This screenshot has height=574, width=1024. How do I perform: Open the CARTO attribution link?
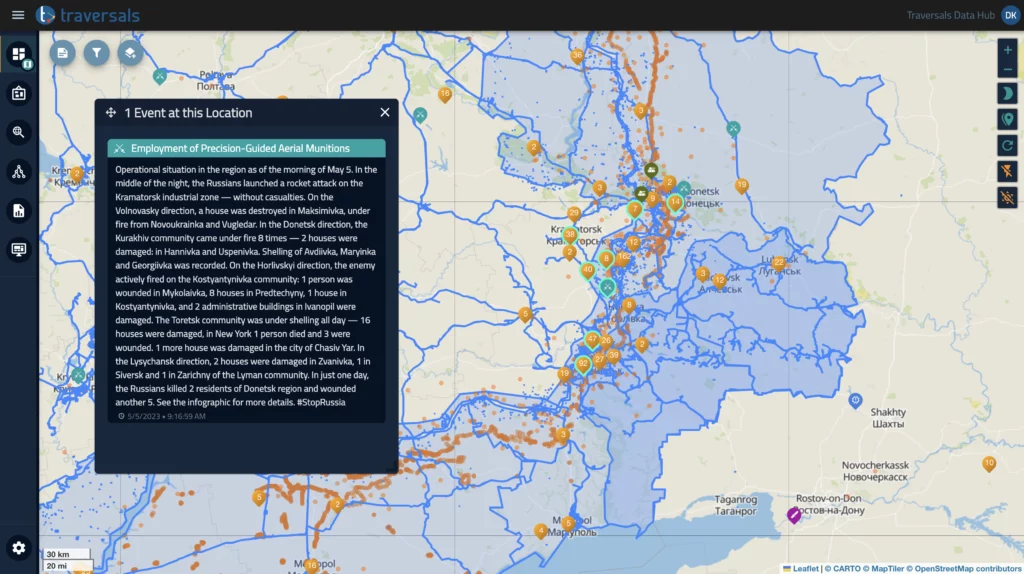click(x=846, y=569)
